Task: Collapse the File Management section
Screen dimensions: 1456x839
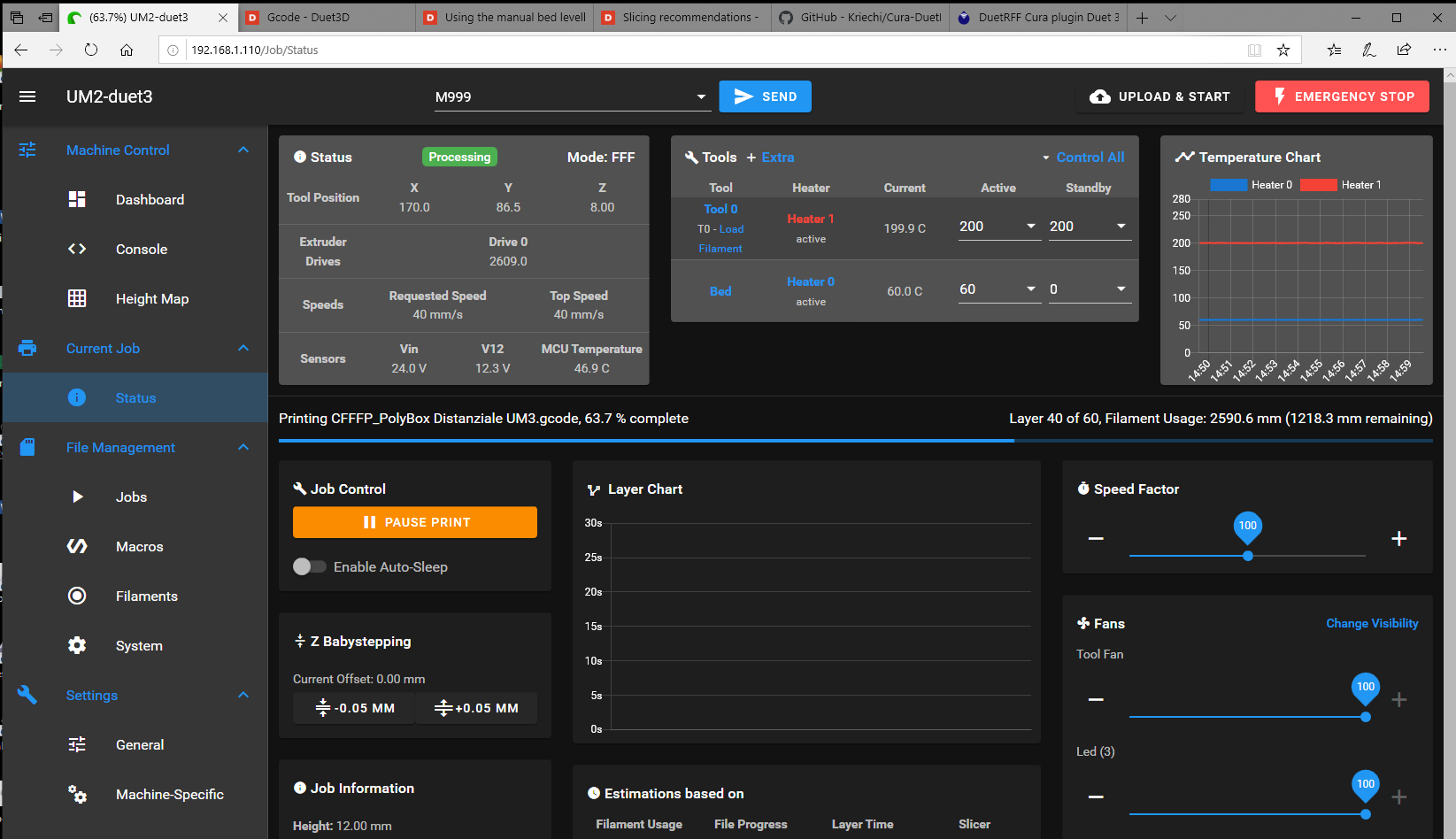Action: coord(243,447)
